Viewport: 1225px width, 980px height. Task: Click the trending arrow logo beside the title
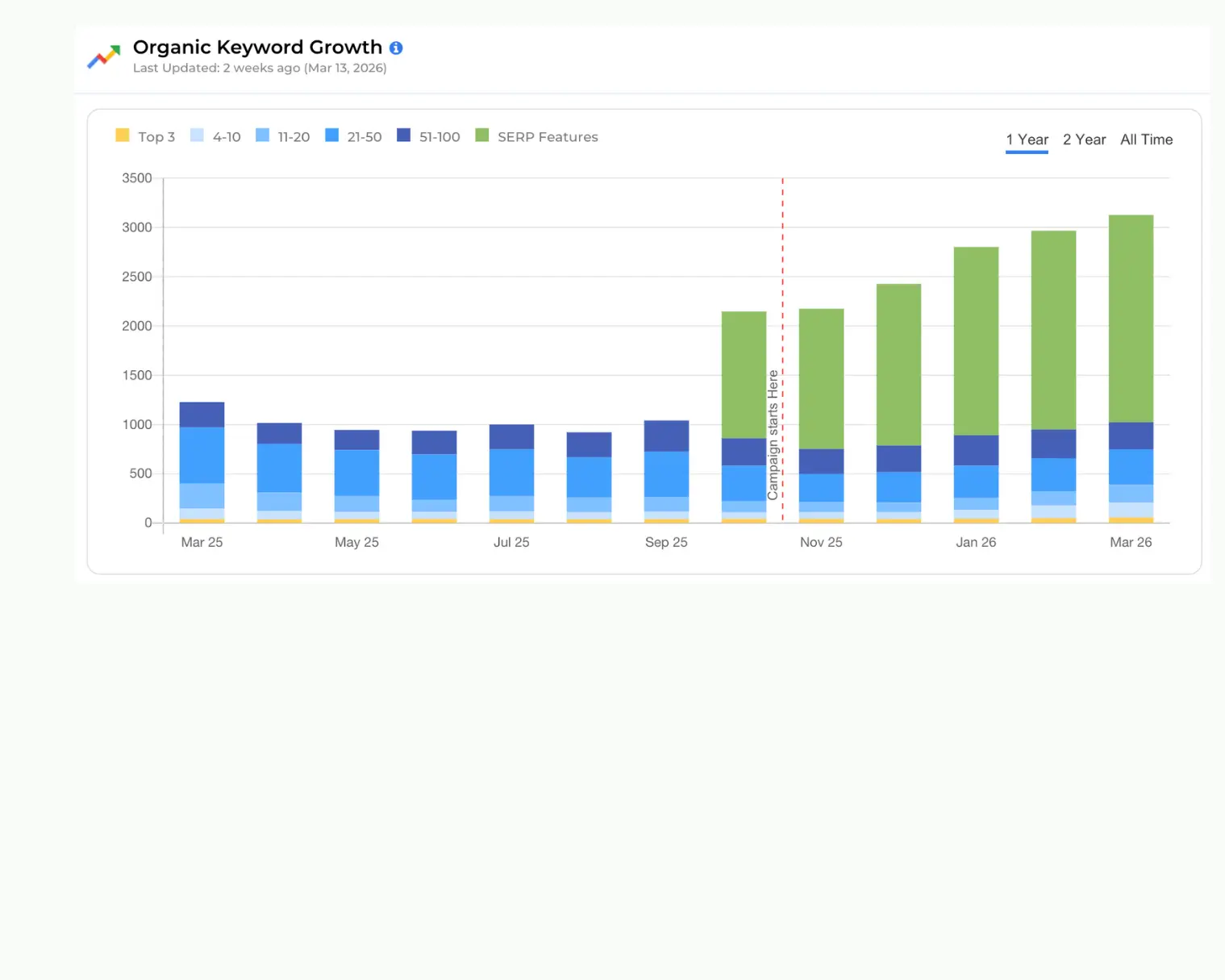coord(103,56)
